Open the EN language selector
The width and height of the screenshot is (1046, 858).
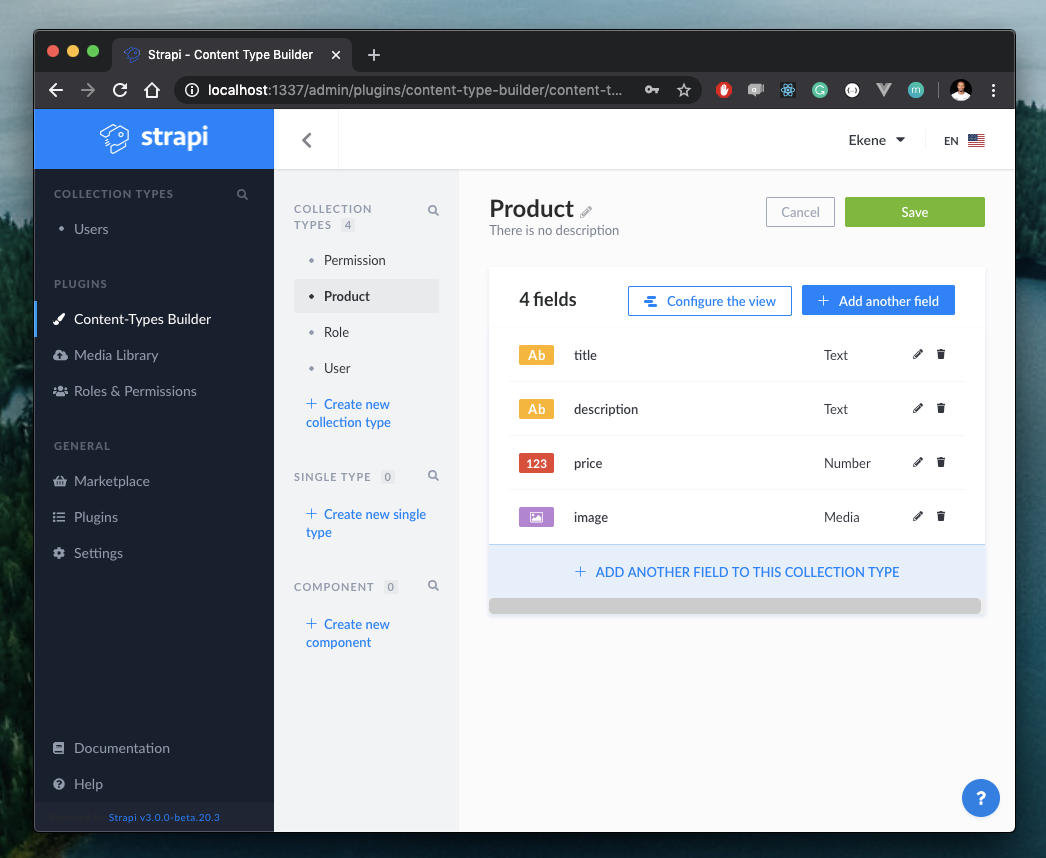tap(963, 141)
